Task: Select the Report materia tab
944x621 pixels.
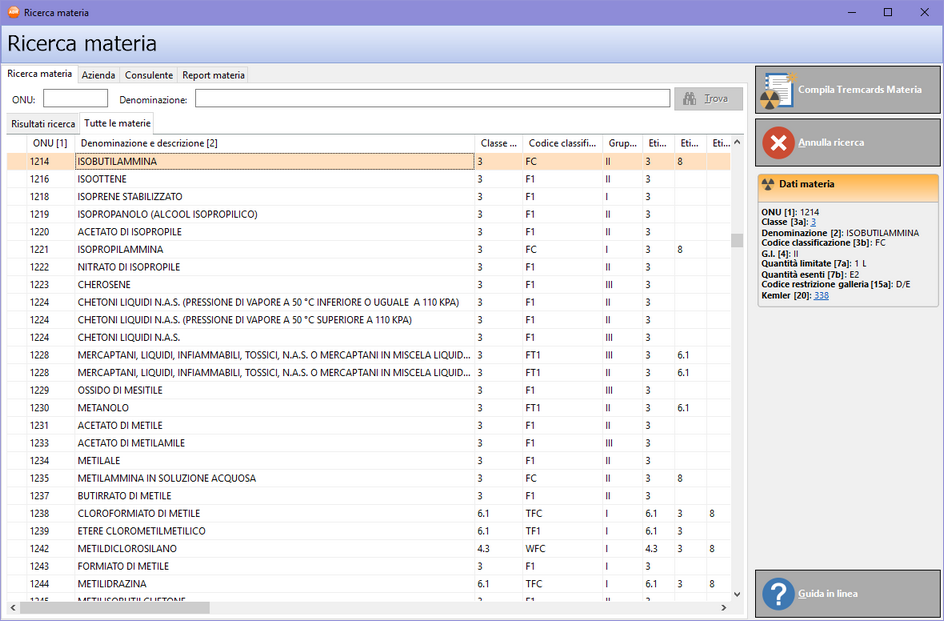Action: tap(213, 75)
